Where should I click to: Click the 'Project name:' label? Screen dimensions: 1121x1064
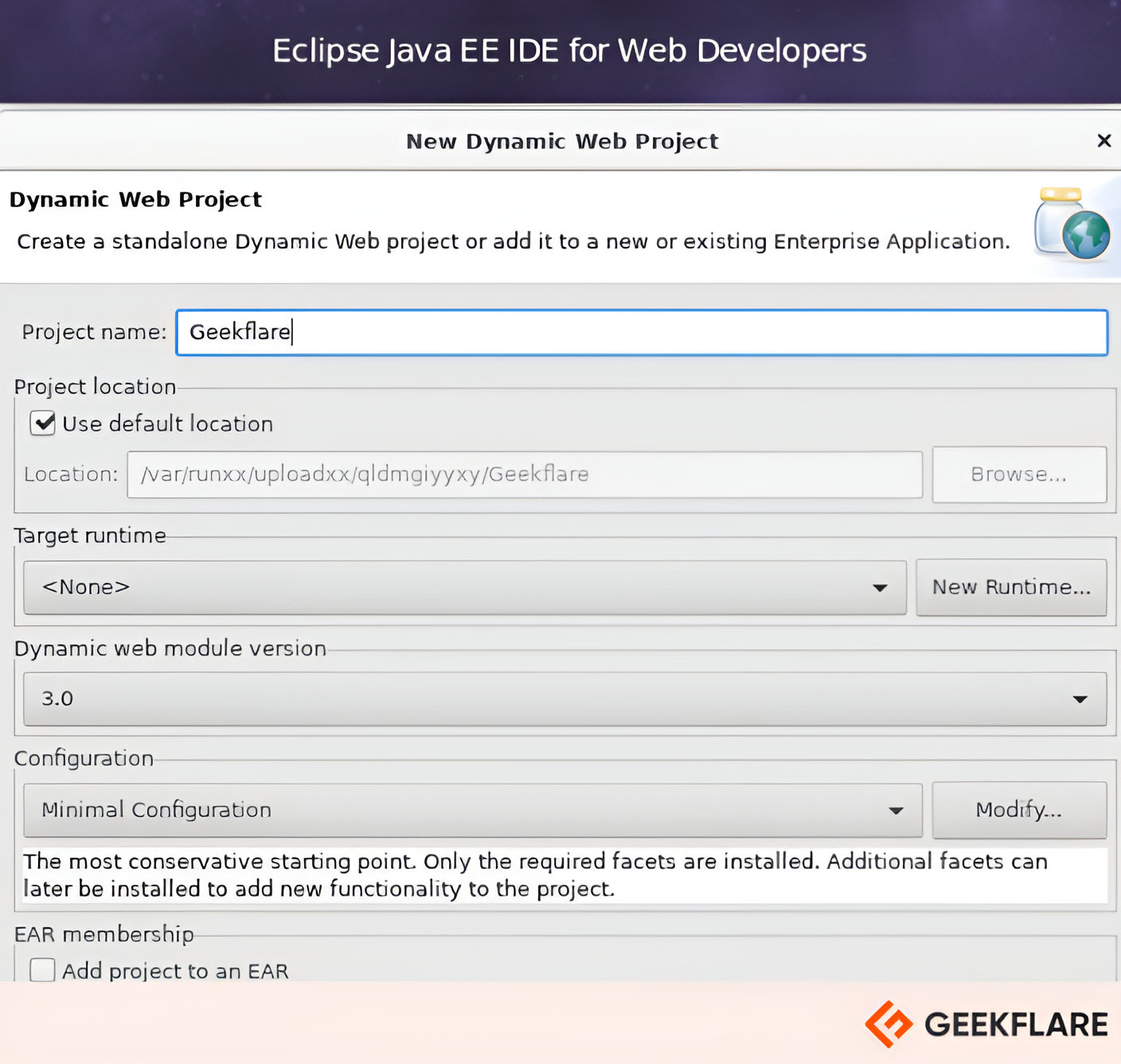click(94, 332)
